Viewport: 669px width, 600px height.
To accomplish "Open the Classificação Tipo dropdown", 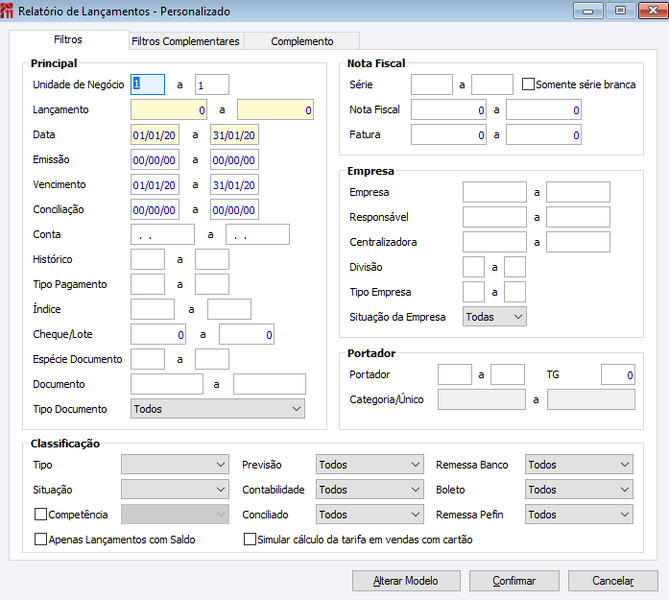I will pyautogui.click(x=175, y=464).
